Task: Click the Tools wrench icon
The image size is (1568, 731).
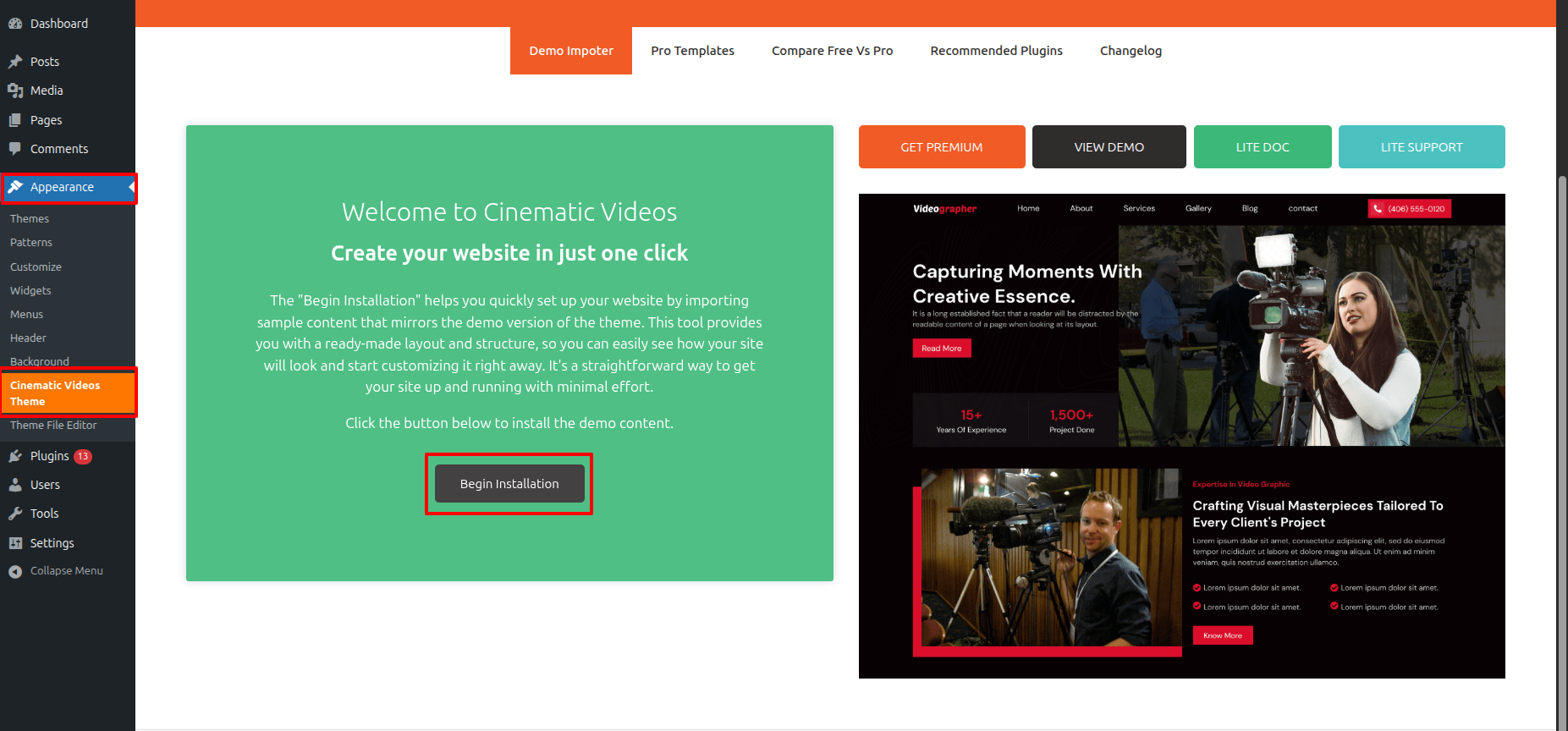Action: point(15,514)
